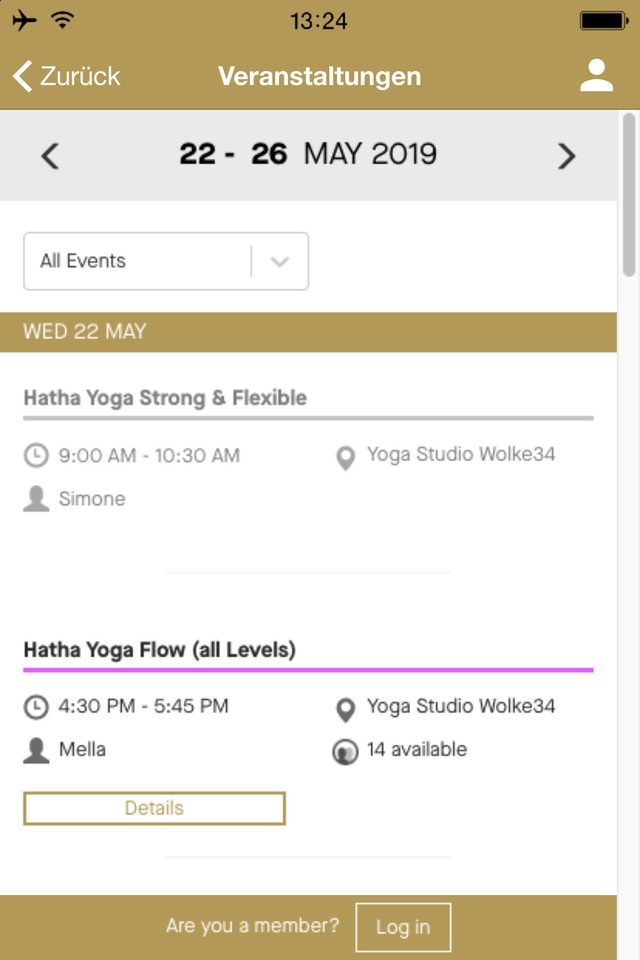Click the 22 - 26 MAY 2019 date range
The width and height of the screenshot is (640, 960).
(308, 155)
